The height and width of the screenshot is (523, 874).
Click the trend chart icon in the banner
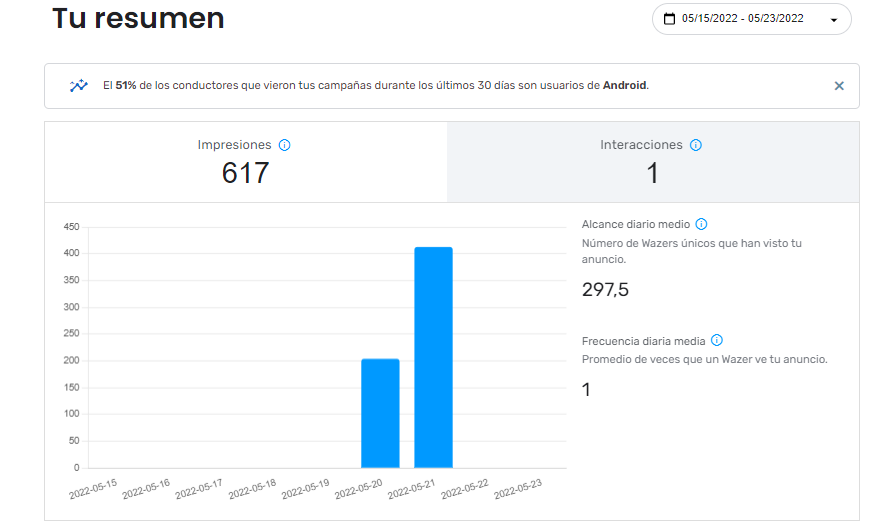click(x=78, y=86)
